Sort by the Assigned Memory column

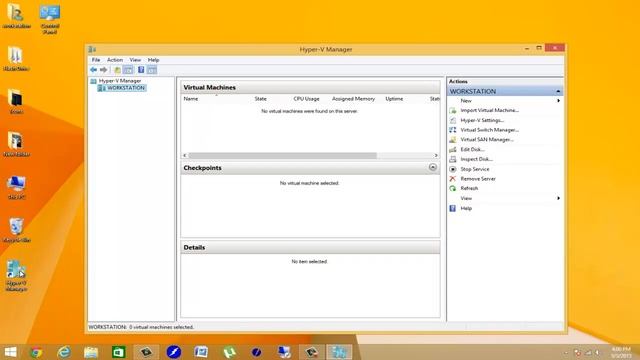point(353,99)
